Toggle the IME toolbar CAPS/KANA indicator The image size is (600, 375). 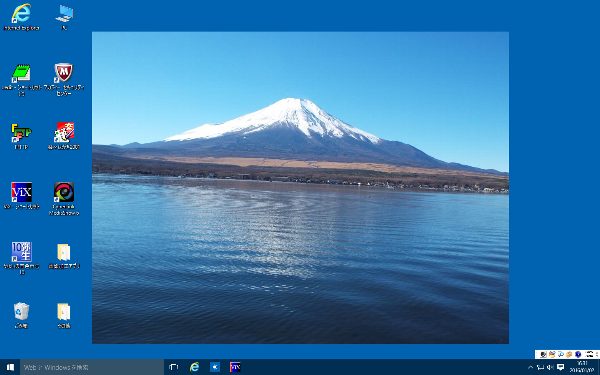click(590, 354)
